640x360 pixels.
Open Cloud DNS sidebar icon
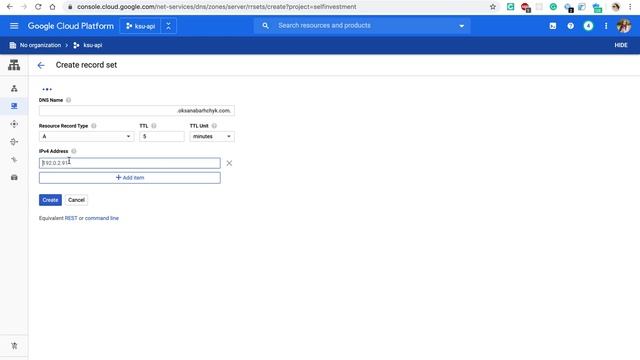(14, 106)
